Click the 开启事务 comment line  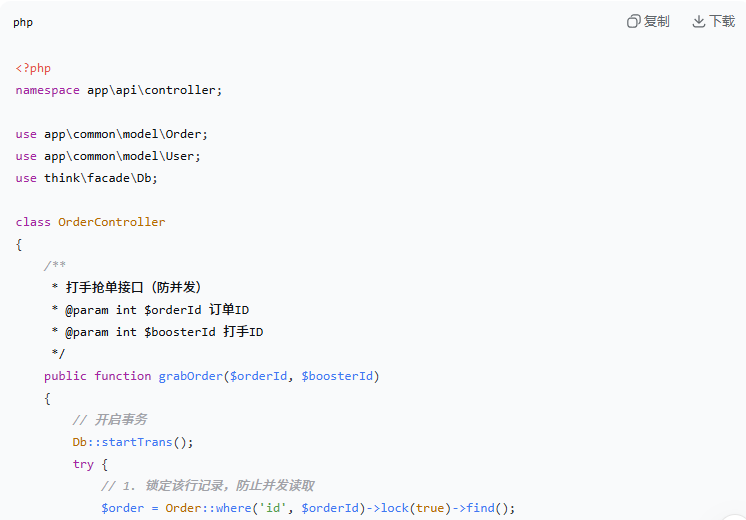tap(110, 420)
